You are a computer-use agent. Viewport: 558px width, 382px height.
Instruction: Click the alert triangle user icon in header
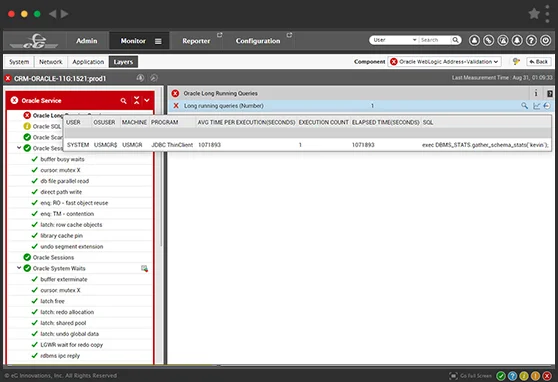[x=503, y=40]
